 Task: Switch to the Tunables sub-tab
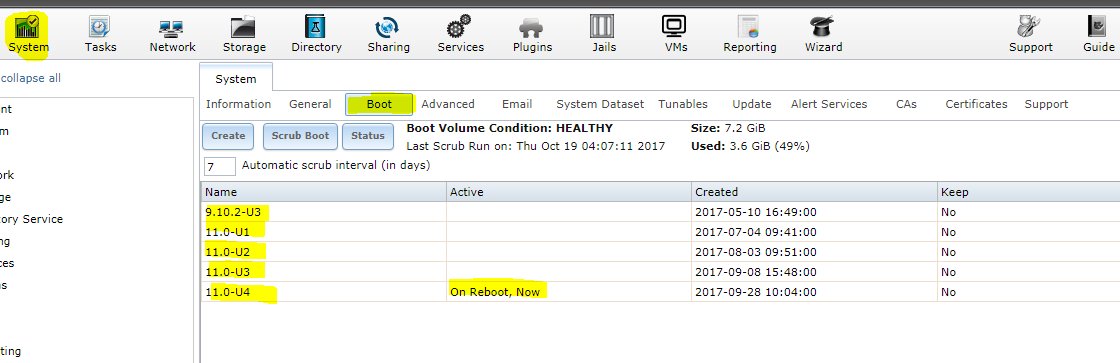[683, 104]
